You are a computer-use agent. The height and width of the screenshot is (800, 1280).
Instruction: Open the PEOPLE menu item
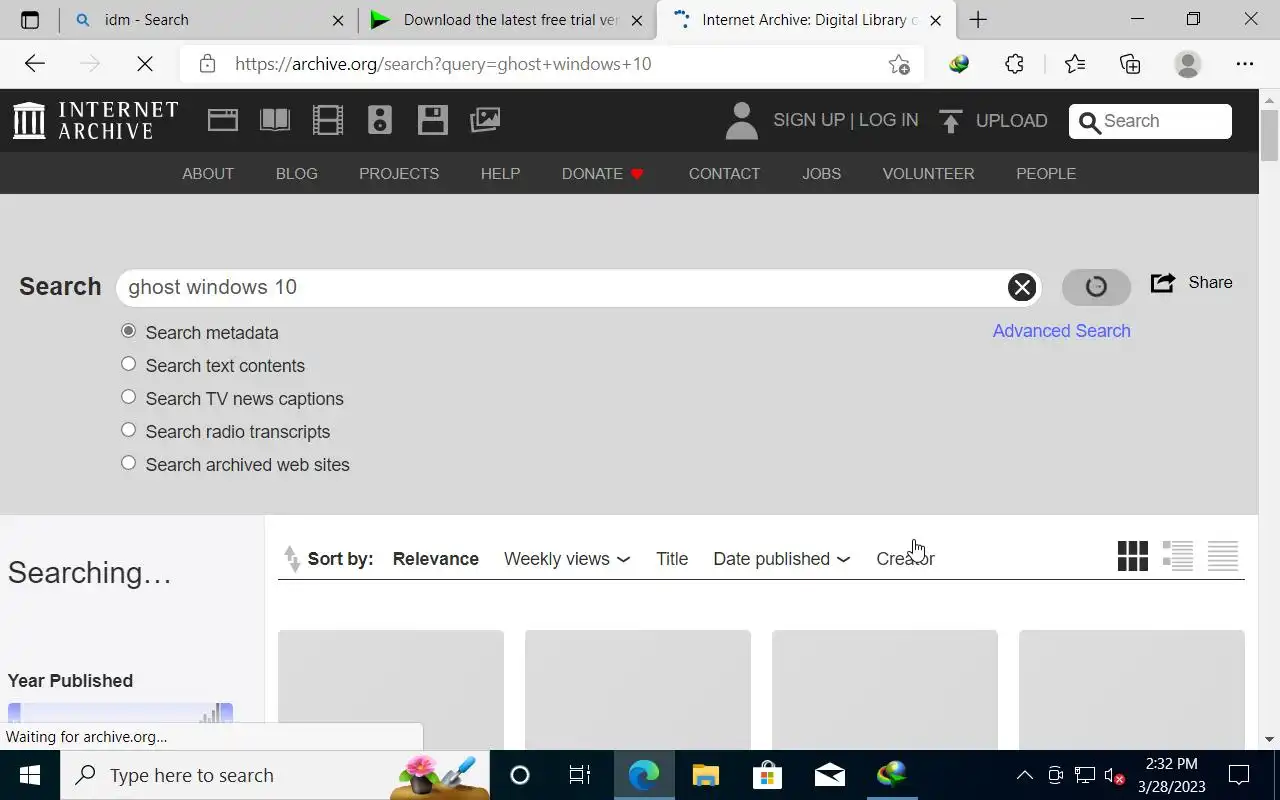pyautogui.click(x=1046, y=173)
